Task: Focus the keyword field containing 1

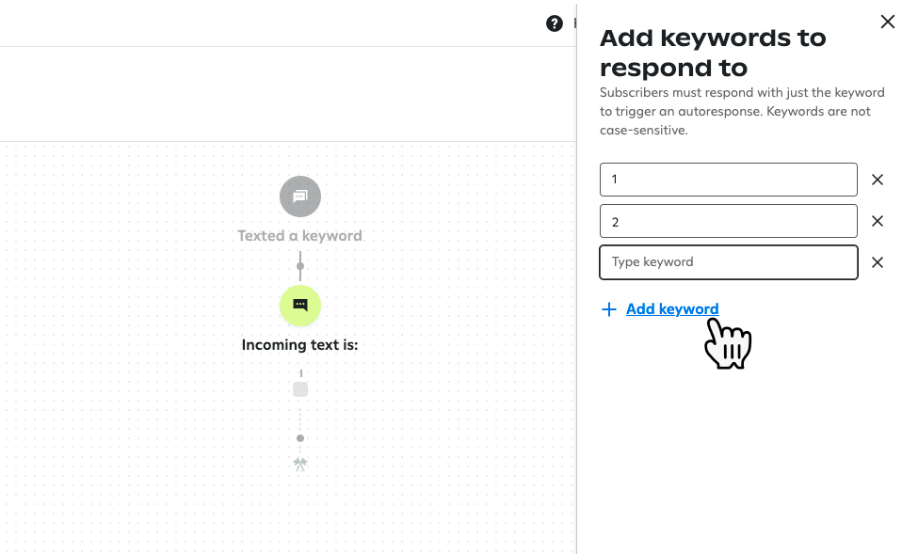Action: (728, 179)
